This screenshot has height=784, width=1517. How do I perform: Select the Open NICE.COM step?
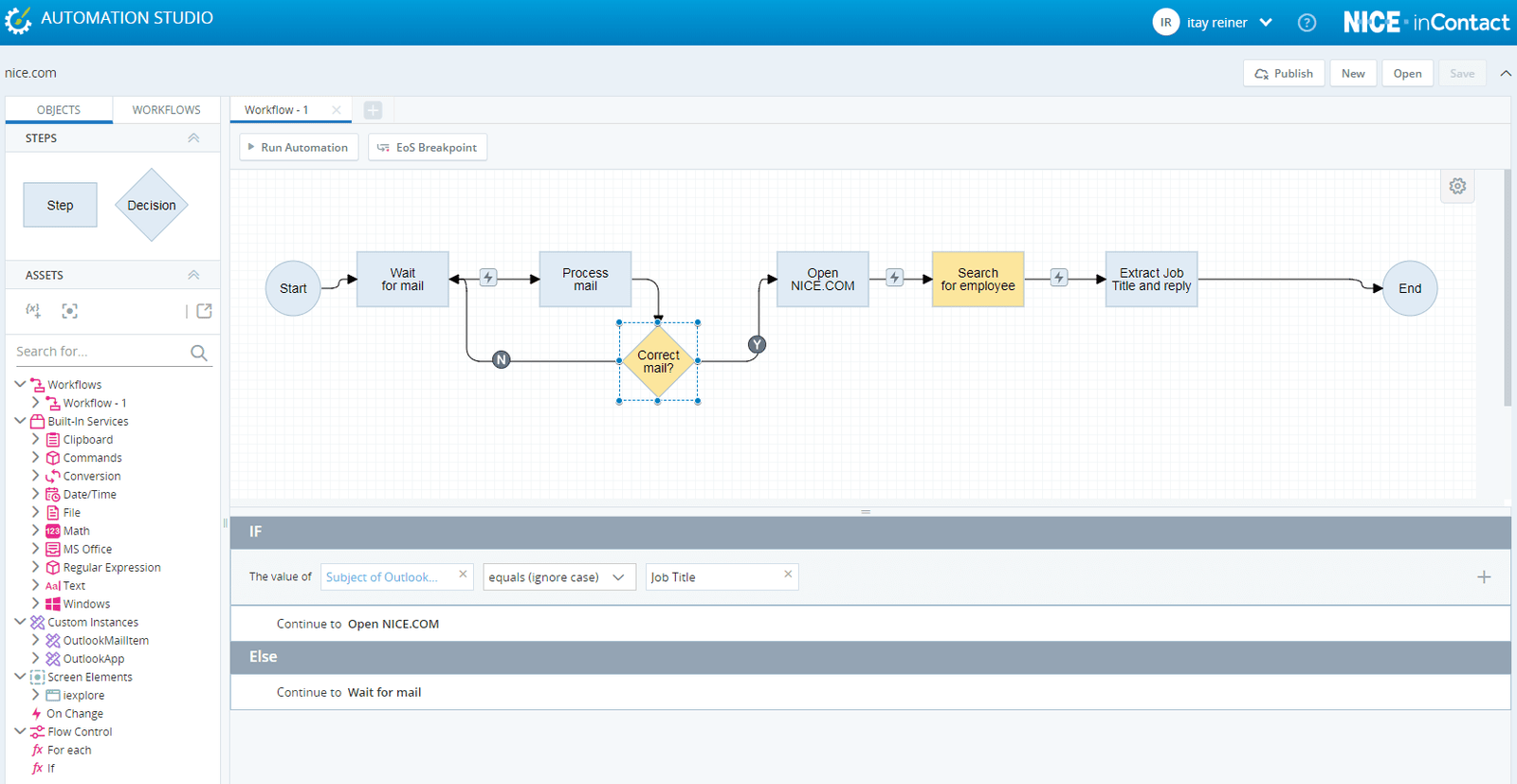tap(822, 279)
